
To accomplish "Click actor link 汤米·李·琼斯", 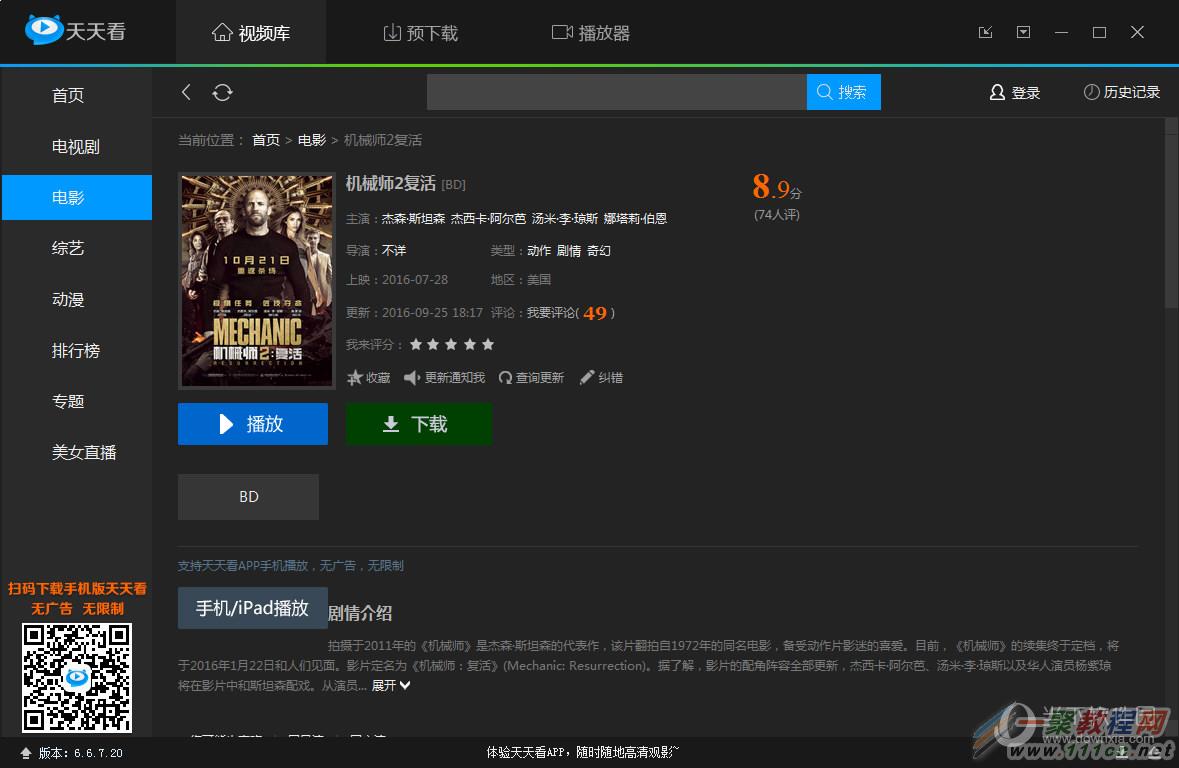I will pos(565,219).
